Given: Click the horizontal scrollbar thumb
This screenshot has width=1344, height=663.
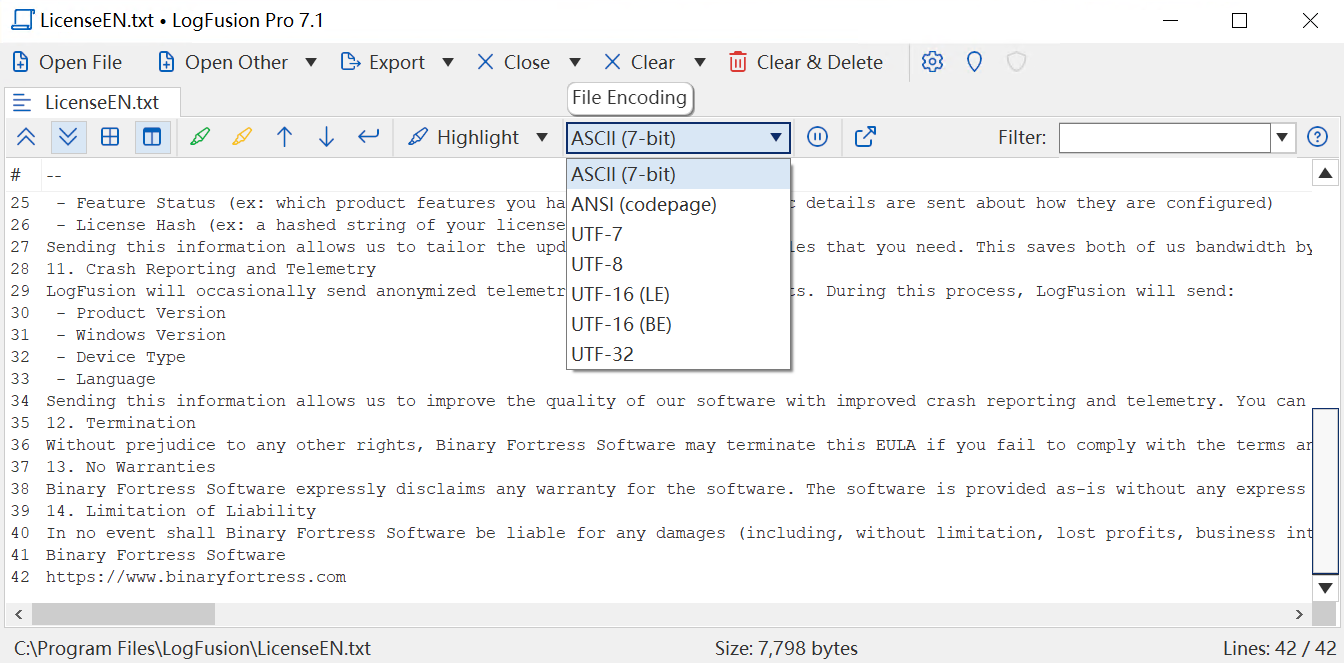Looking at the screenshot, I should coord(123,614).
